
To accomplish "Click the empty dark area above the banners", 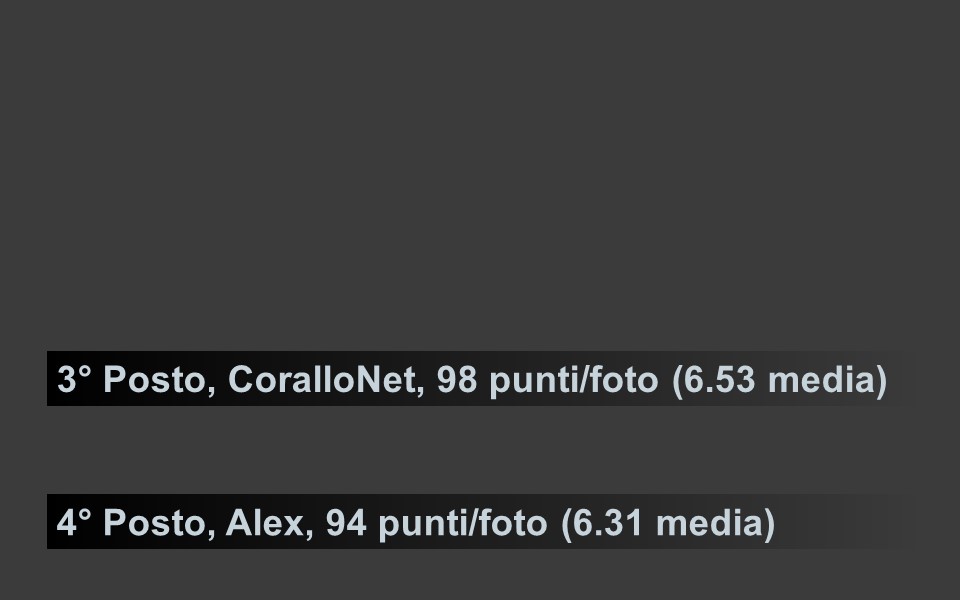I will [480, 171].
